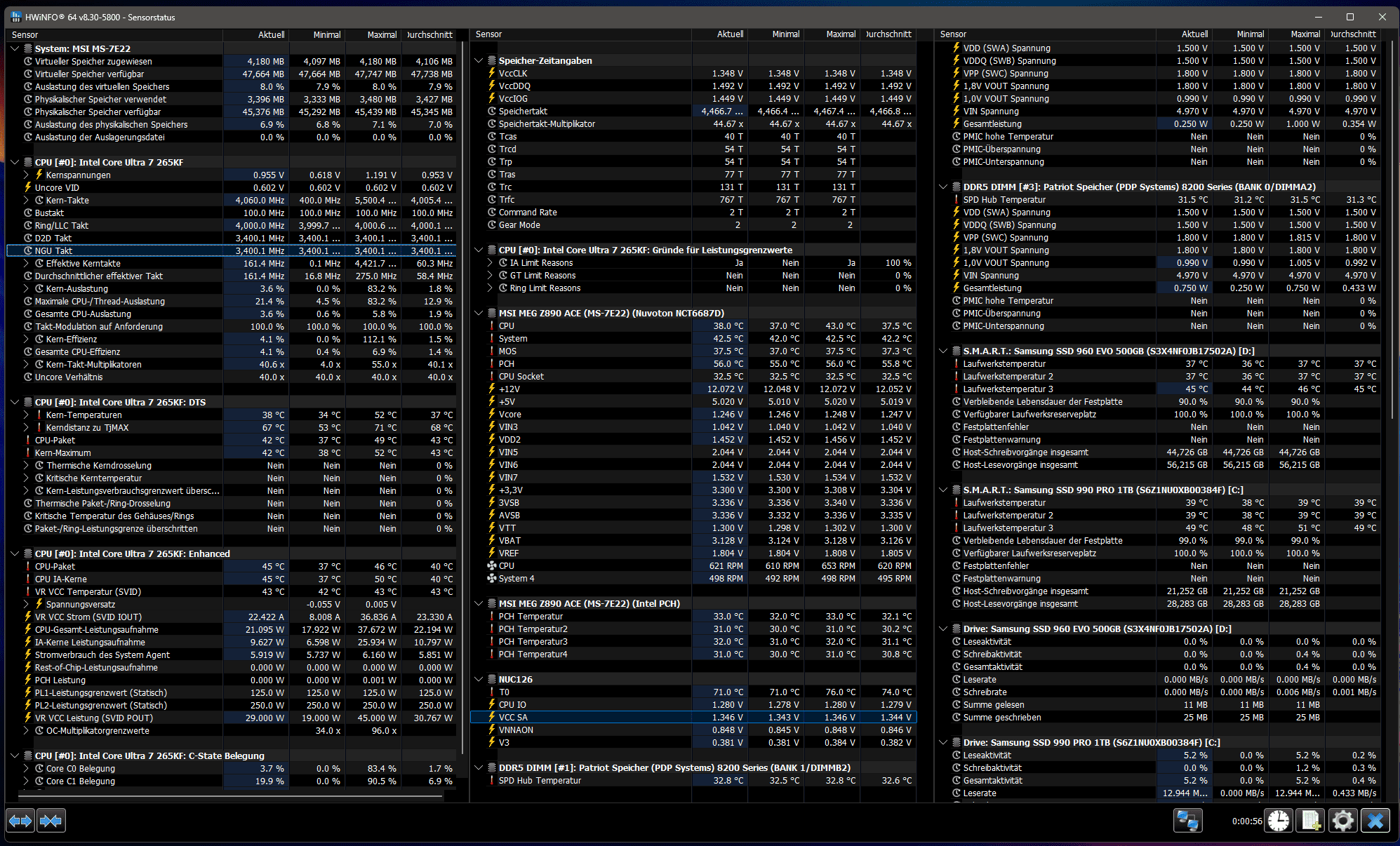
Task: Click the CPU fan icon row
Action: click(507, 566)
